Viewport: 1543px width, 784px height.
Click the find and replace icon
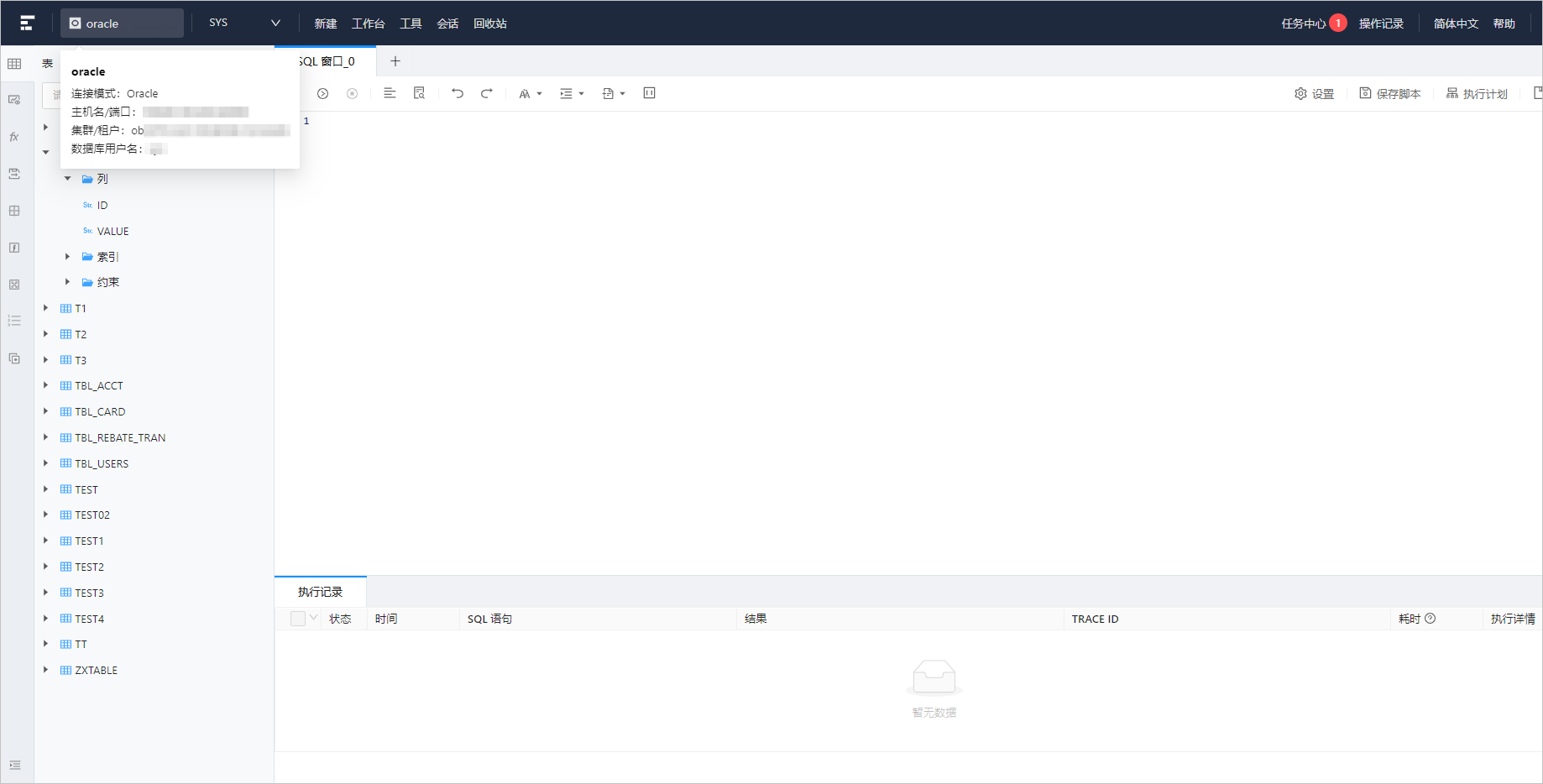419,93
